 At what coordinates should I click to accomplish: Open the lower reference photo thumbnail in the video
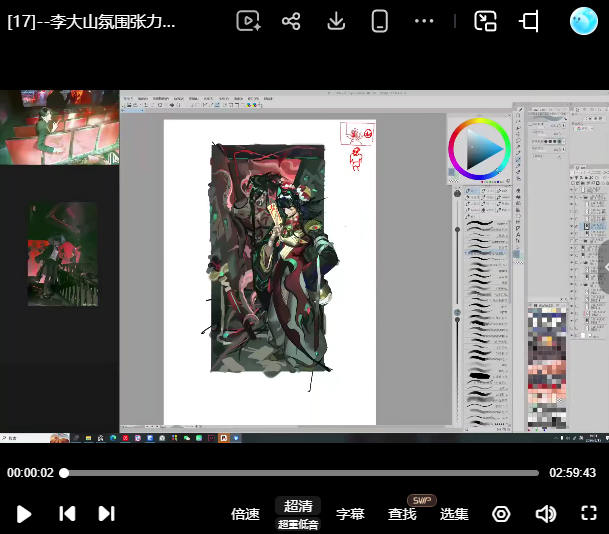tap(63, 254)
